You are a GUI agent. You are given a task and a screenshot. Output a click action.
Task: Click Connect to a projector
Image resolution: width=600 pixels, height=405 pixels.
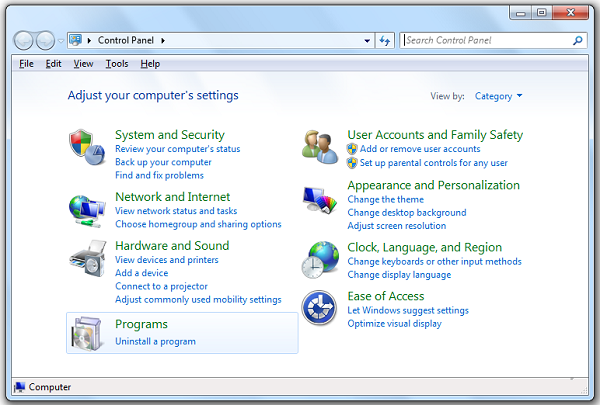(161, 286)
